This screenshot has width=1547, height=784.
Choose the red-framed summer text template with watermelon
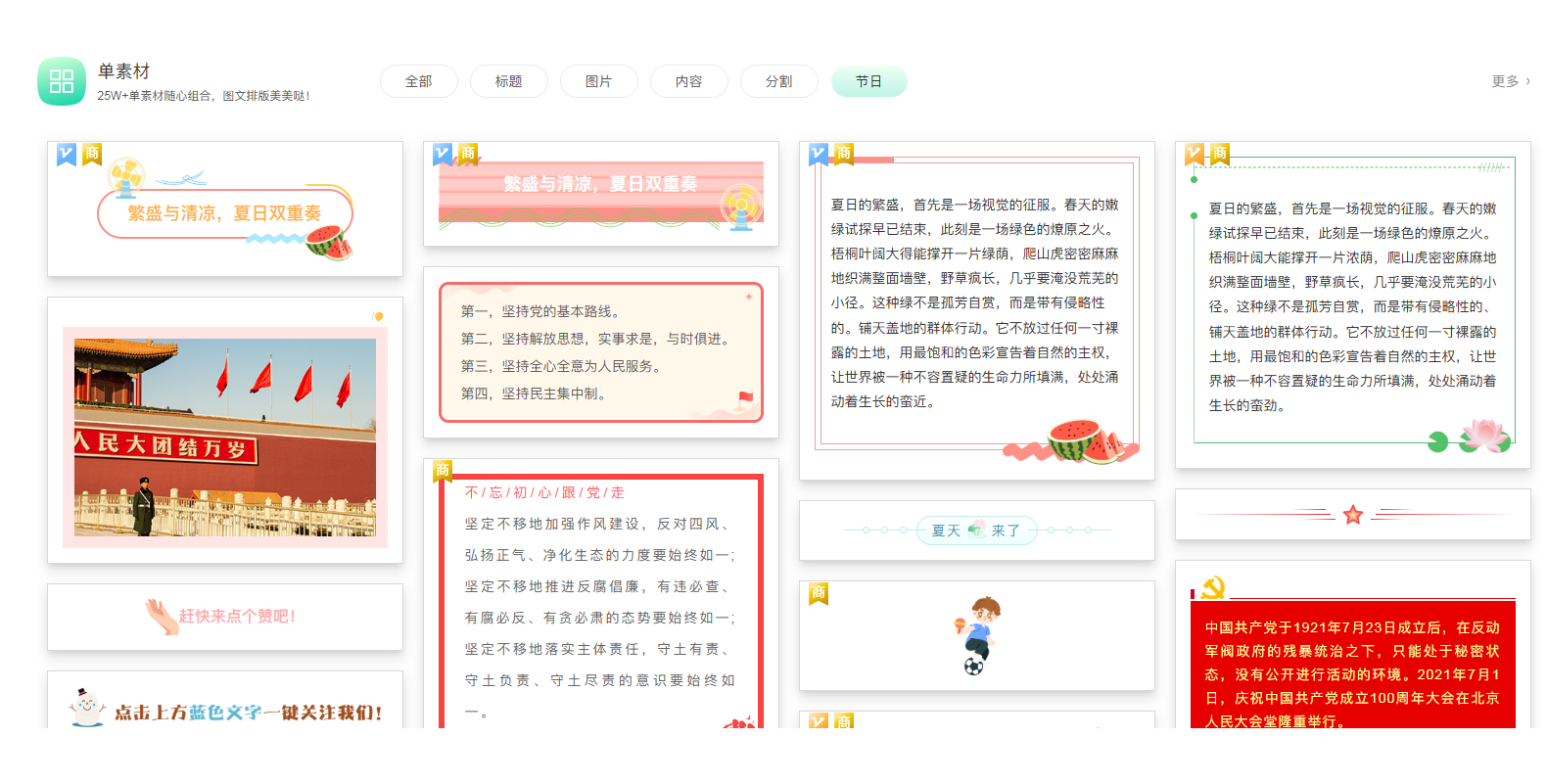[x=977, y=310]
